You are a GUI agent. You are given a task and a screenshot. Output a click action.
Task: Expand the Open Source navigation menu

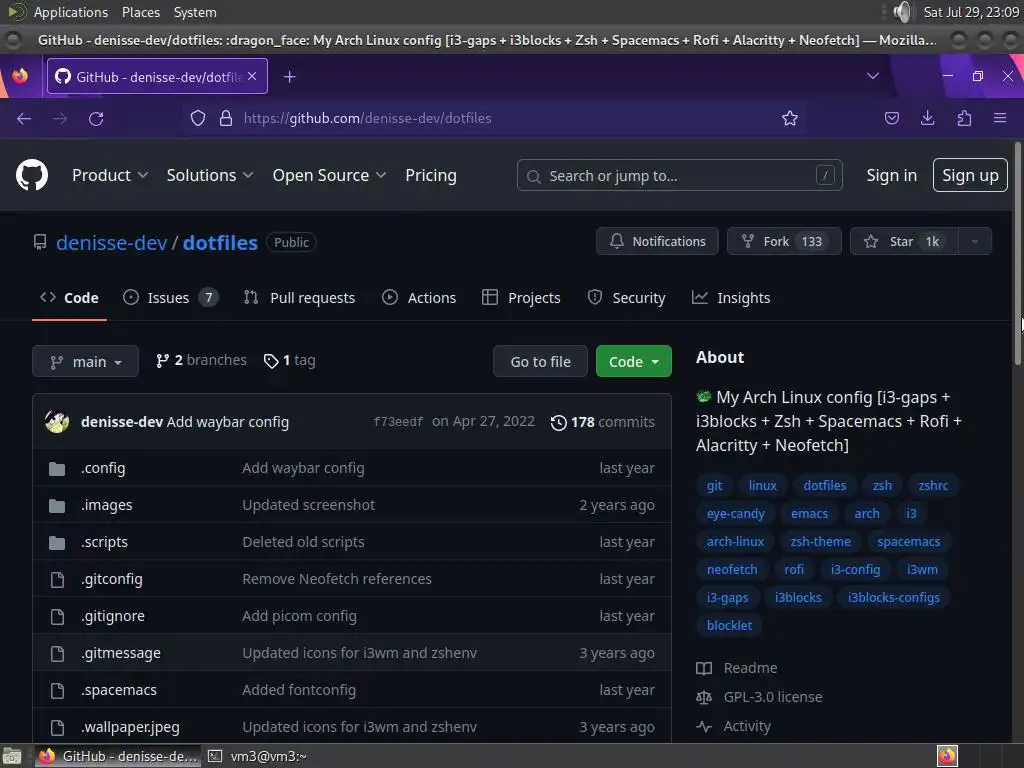tap(329, 175)
